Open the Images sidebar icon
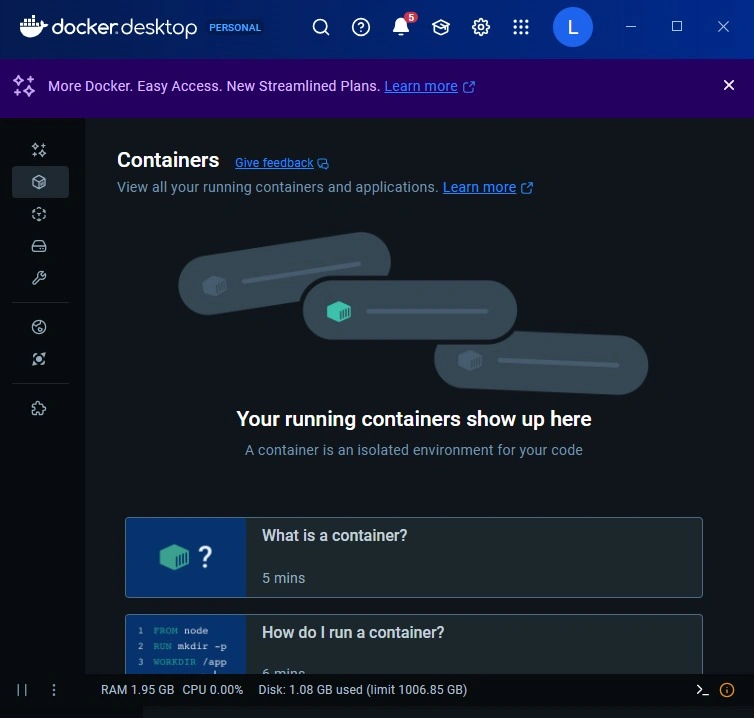754x718 pixels. coord(39,214)
